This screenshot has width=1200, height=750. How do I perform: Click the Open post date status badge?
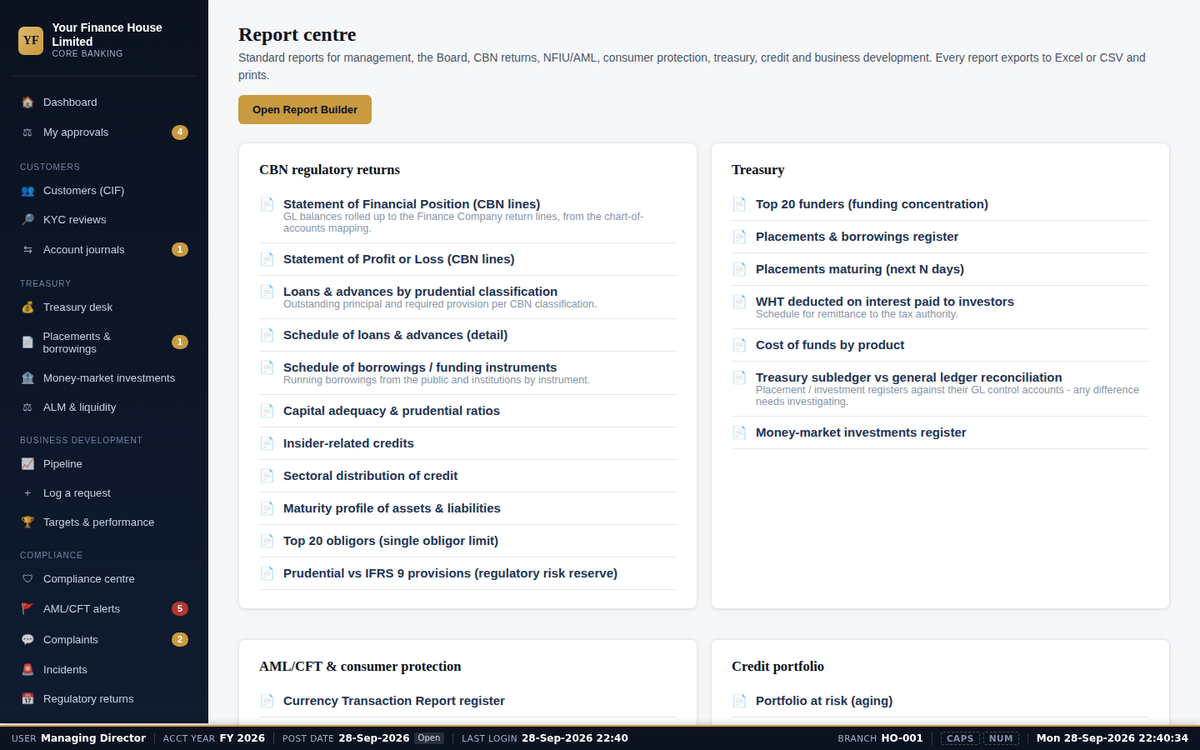(429, 738)
